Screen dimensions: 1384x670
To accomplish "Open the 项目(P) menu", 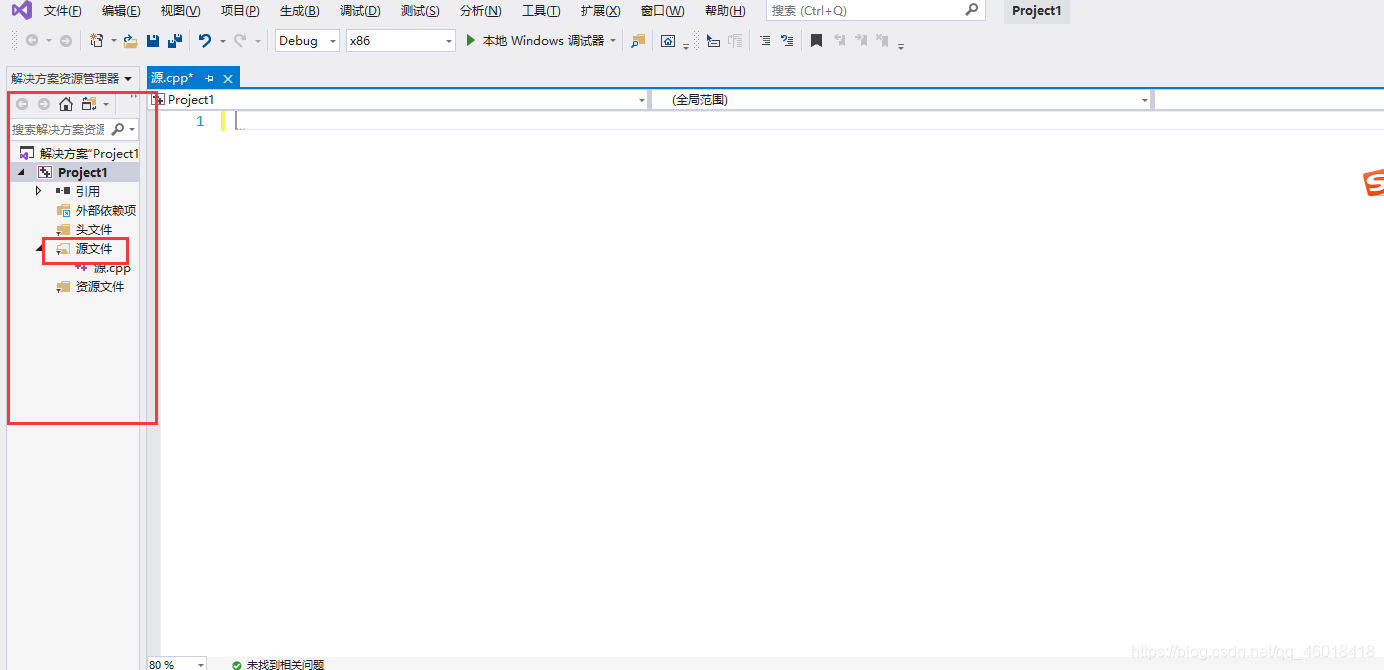I will click(x=240, y=11).
